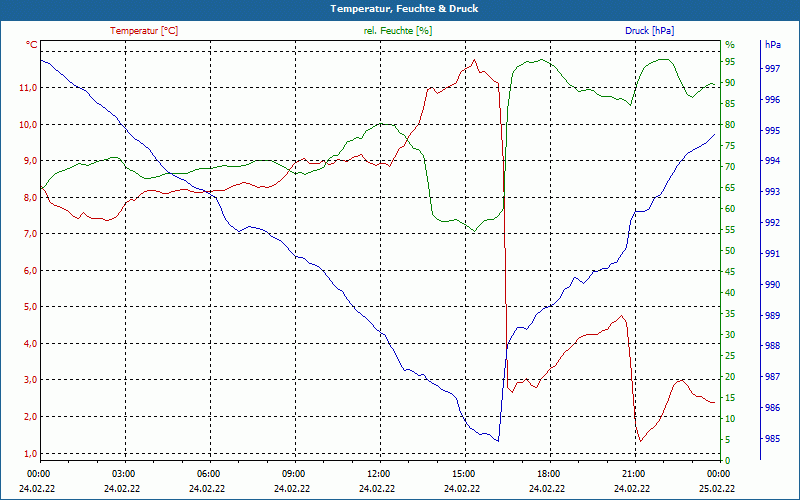Select the blue Druck [hPa] legend label

pos(649,31)
